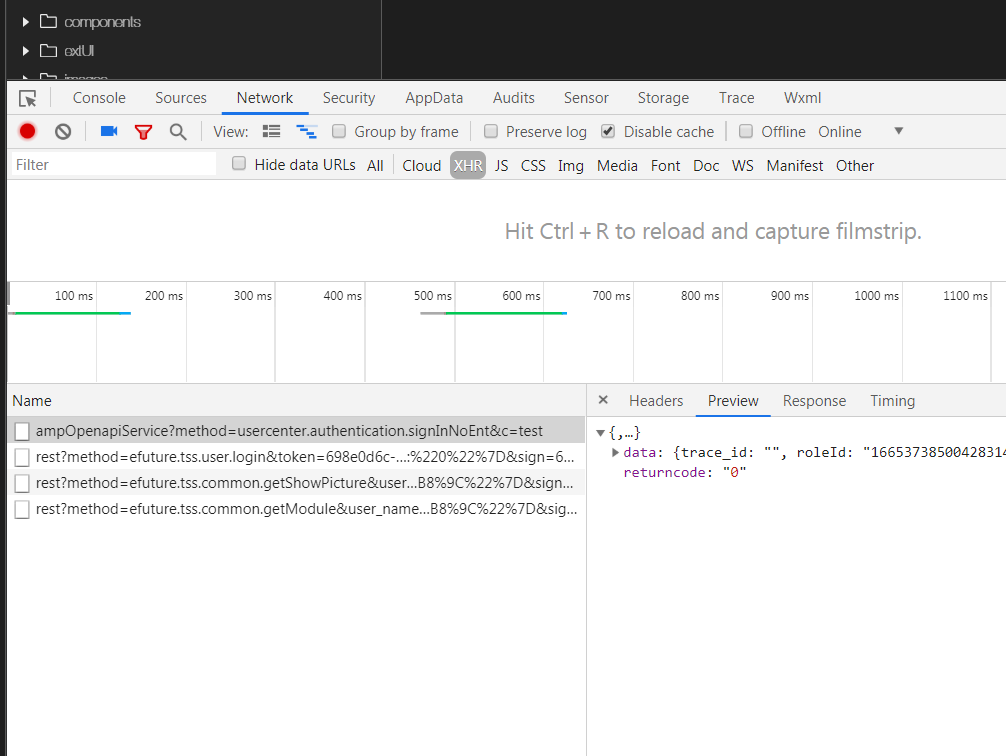
Task: Open network search magnifier icon
Action: tap(178, 132)
